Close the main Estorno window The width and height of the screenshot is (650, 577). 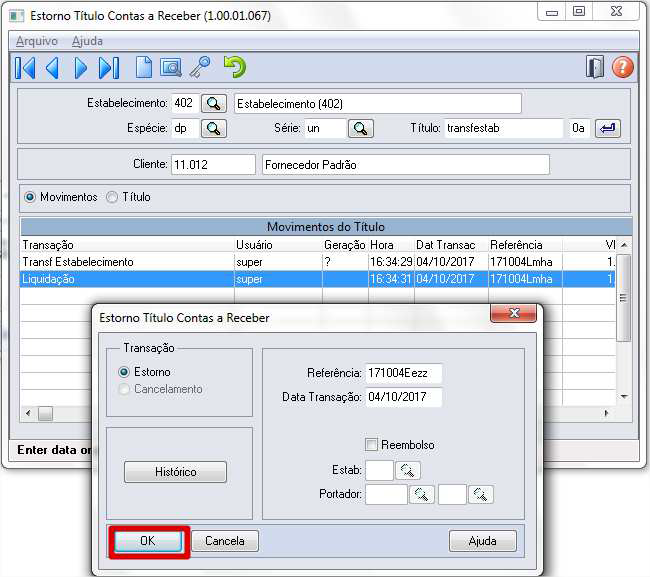click(x=616, y=12)
